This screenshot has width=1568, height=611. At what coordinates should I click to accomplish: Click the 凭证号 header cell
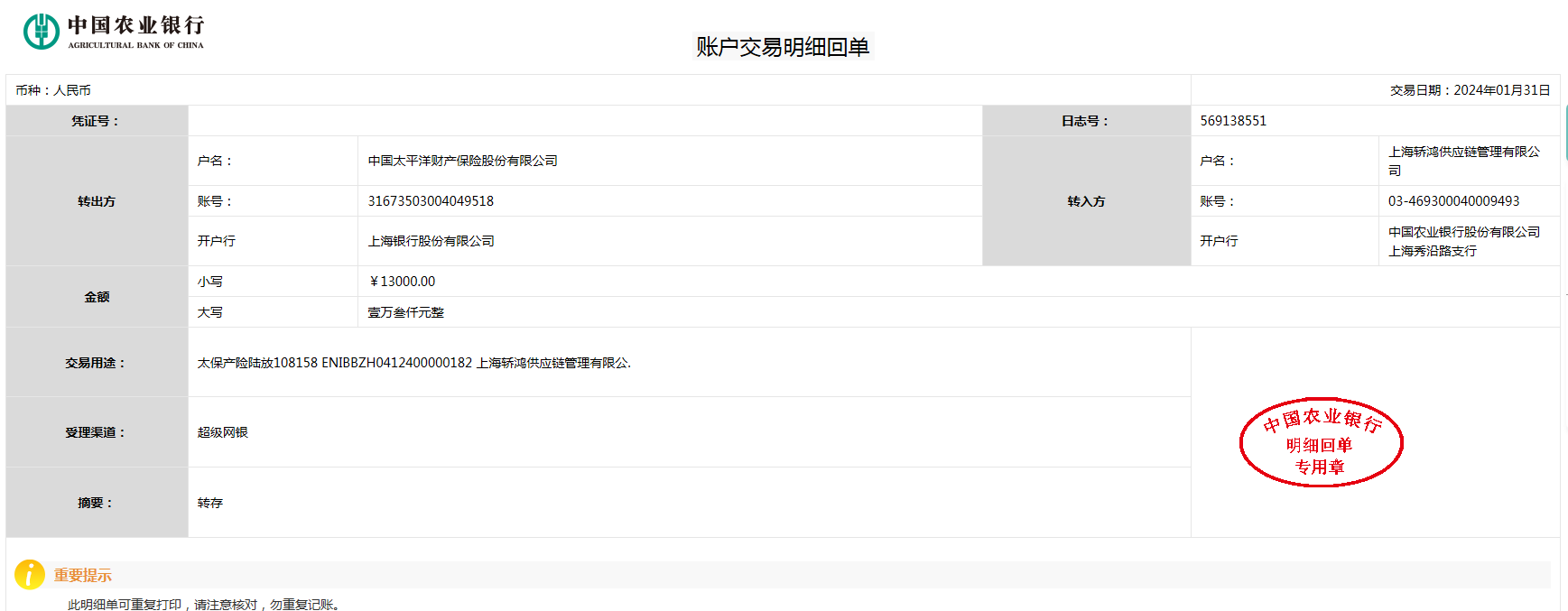(96, 121)
